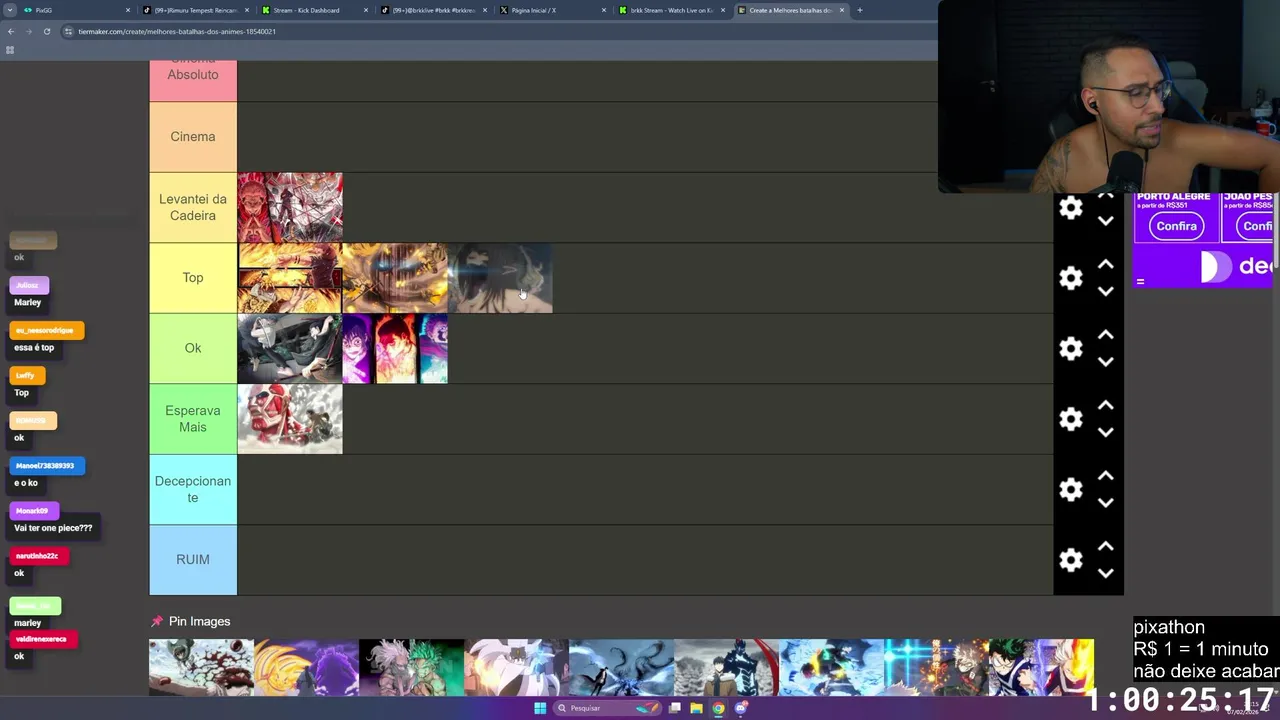Select green-haired pinned image in strip
The width and height of the screenshot is (1280, 720).
tap(411, 668)
